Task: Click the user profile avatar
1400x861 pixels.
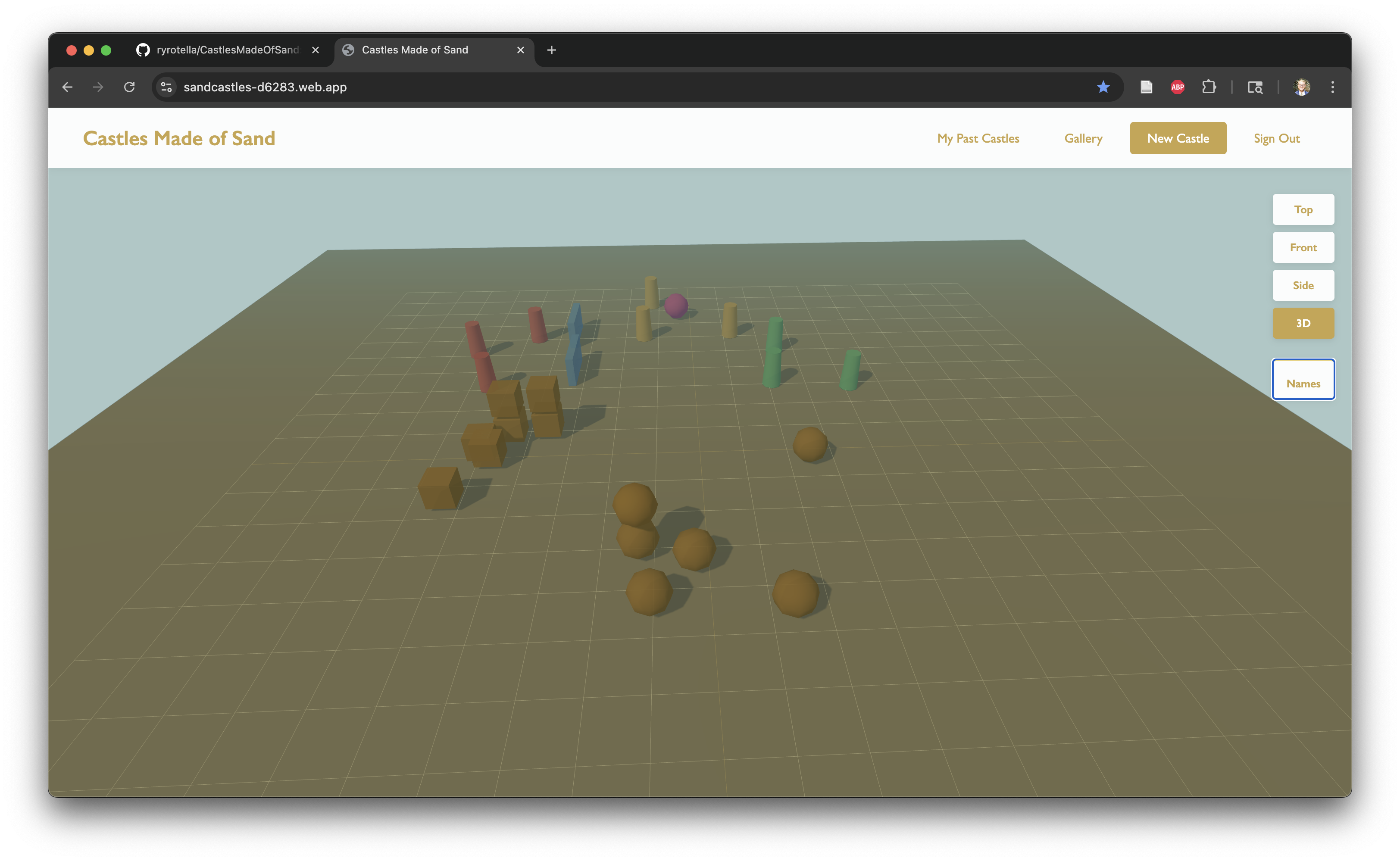Action: point(1301,87)
